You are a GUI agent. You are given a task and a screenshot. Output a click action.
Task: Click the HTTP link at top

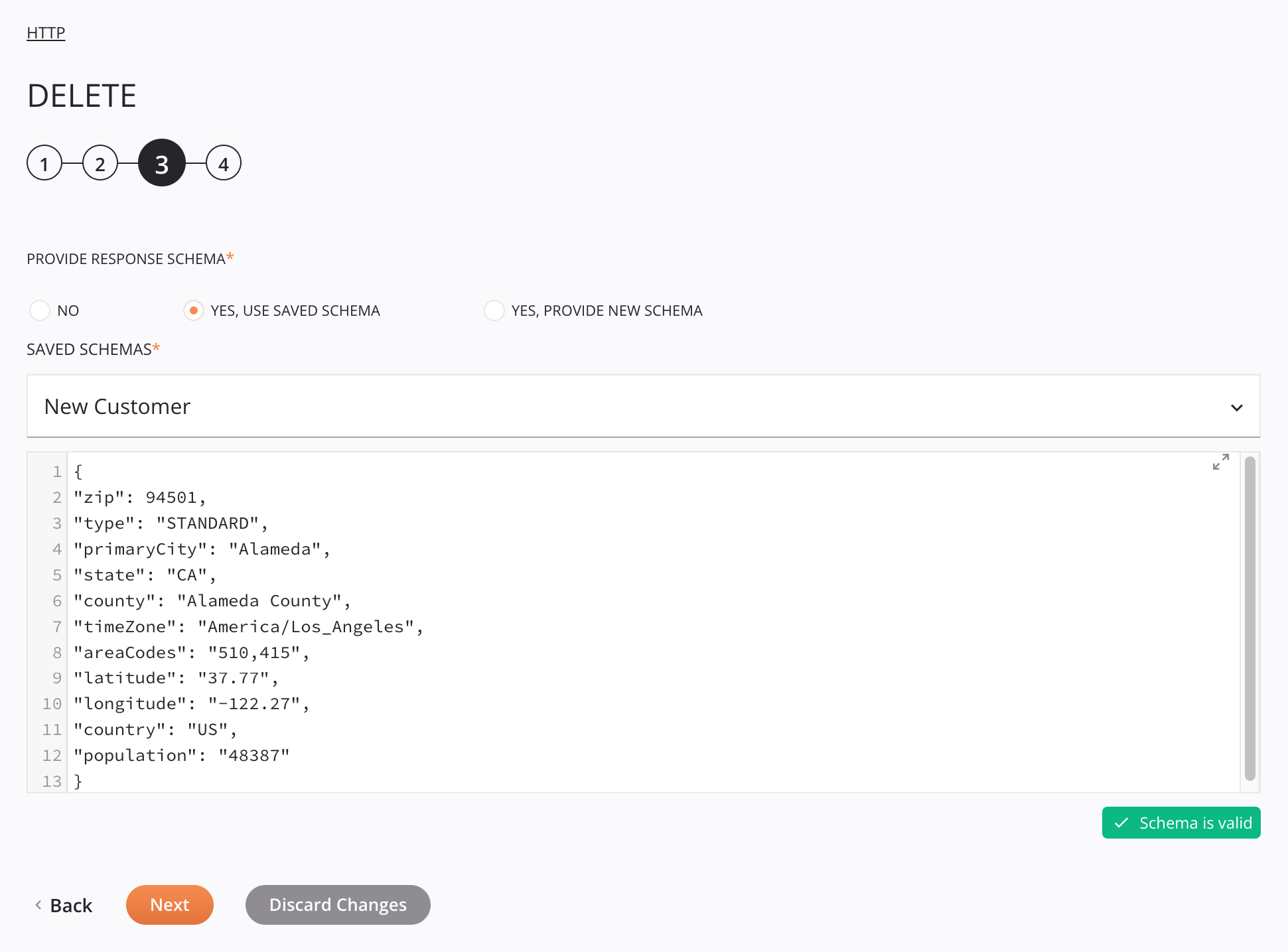[x=47, y=31]
